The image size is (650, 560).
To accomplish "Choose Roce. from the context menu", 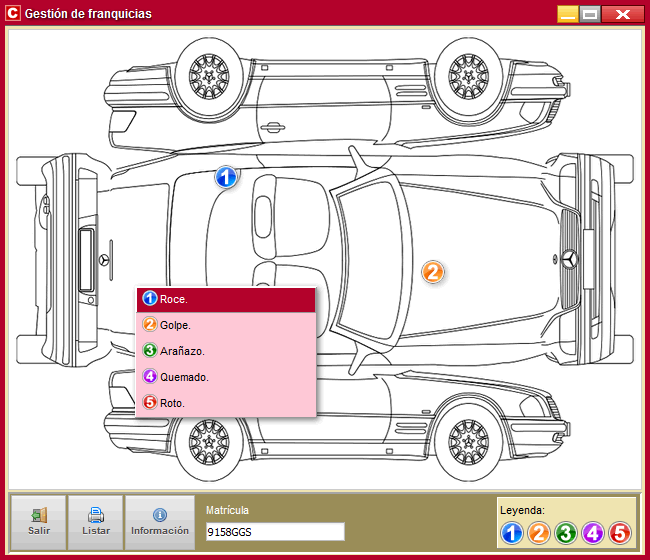I will coord(226,299).
